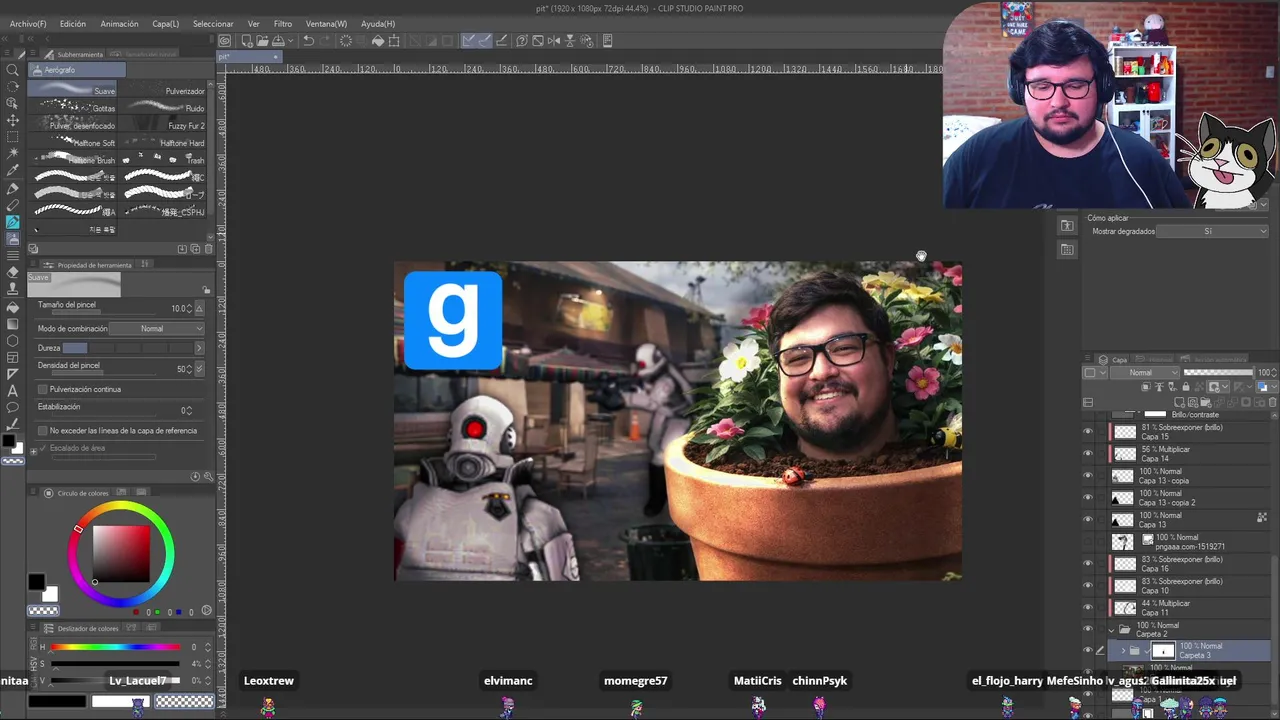This screenshot has height=720, width=1280.
Task: Click the Scale/Rotate transform icon
Action: [394, 41]
